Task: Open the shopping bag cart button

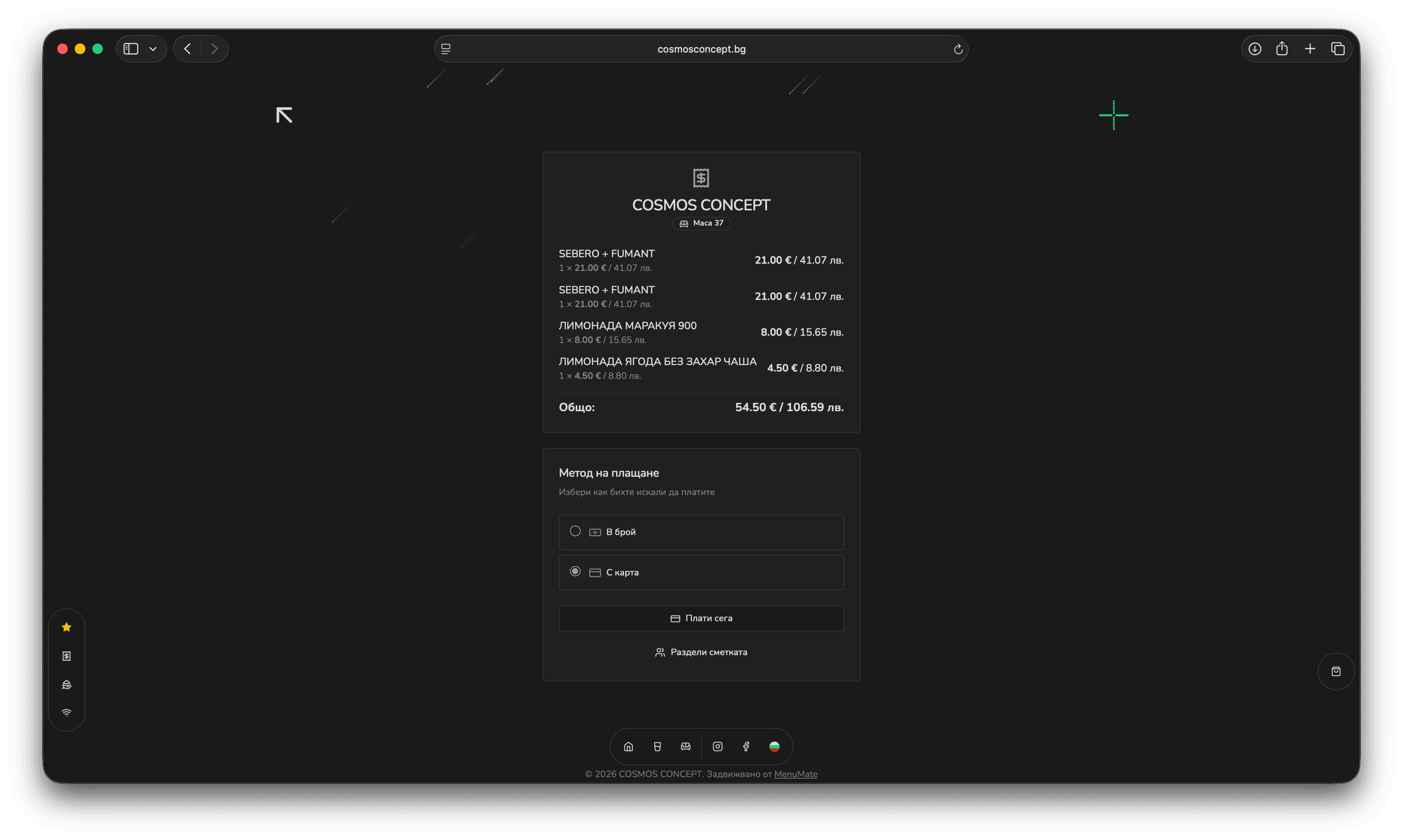Action: coord(1336,671)
